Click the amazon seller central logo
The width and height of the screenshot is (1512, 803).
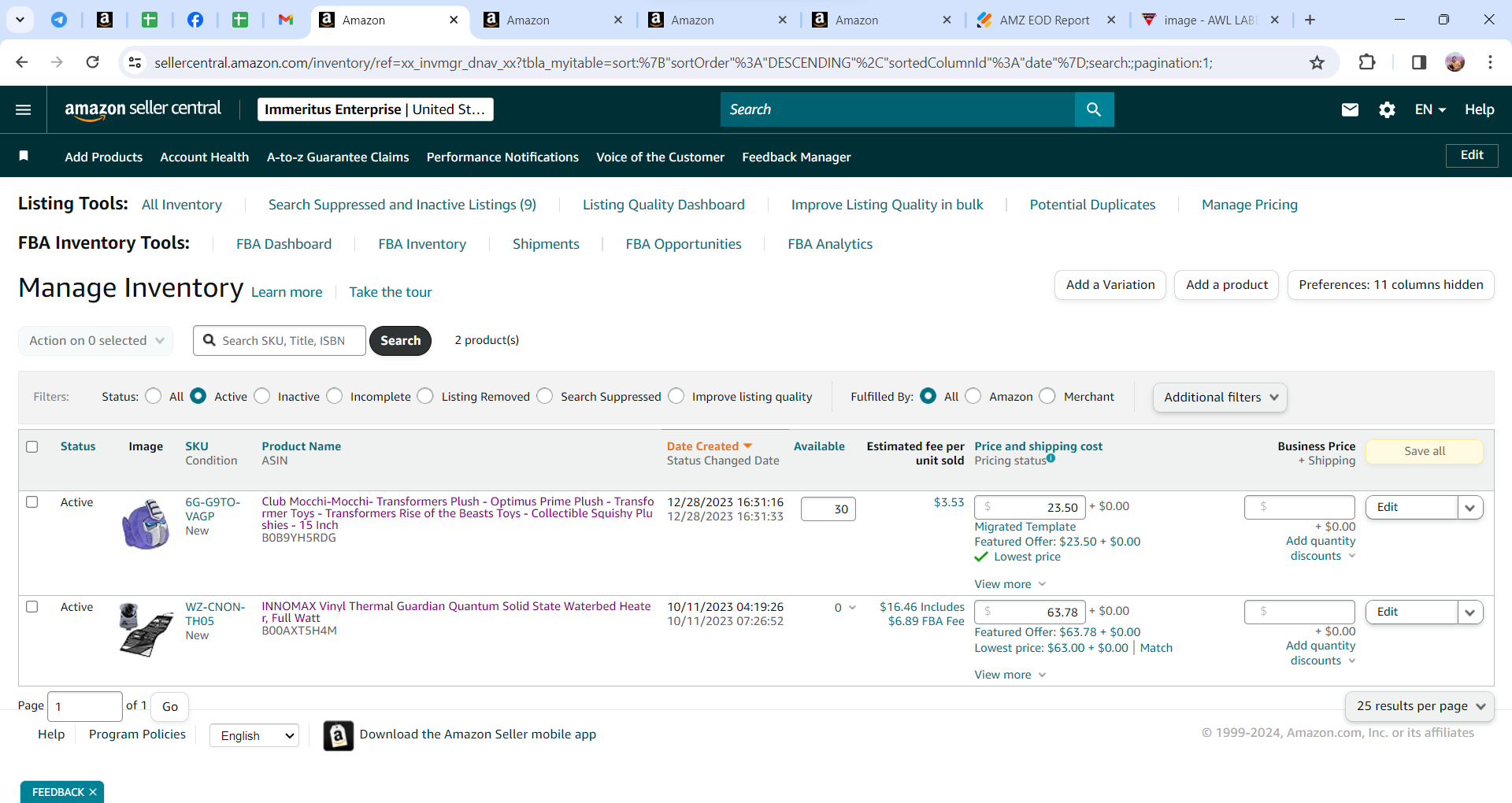143,109
